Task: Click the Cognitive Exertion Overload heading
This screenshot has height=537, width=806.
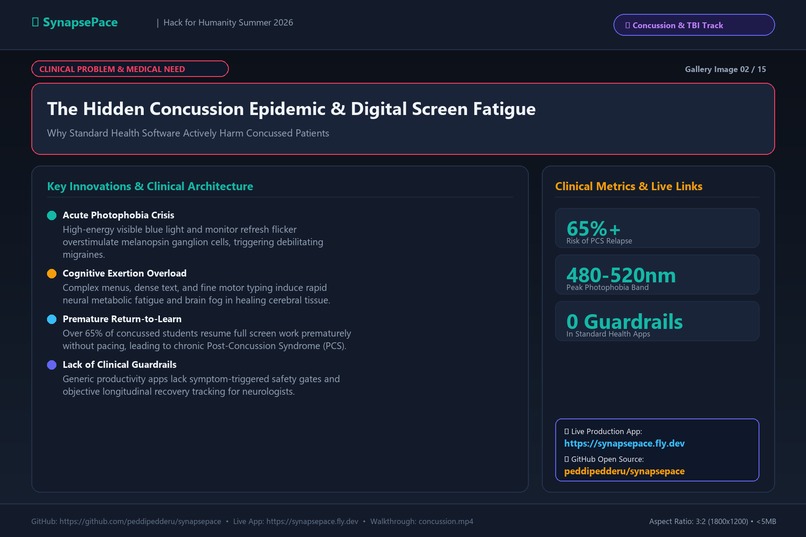Action: point(124,273)
